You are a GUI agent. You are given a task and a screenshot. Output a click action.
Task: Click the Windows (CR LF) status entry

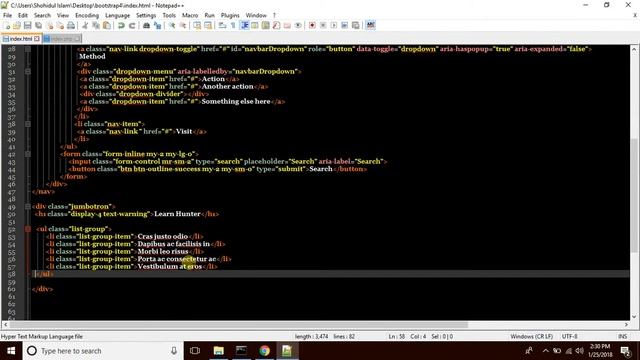pyautogui.click(x=531, y=337)
